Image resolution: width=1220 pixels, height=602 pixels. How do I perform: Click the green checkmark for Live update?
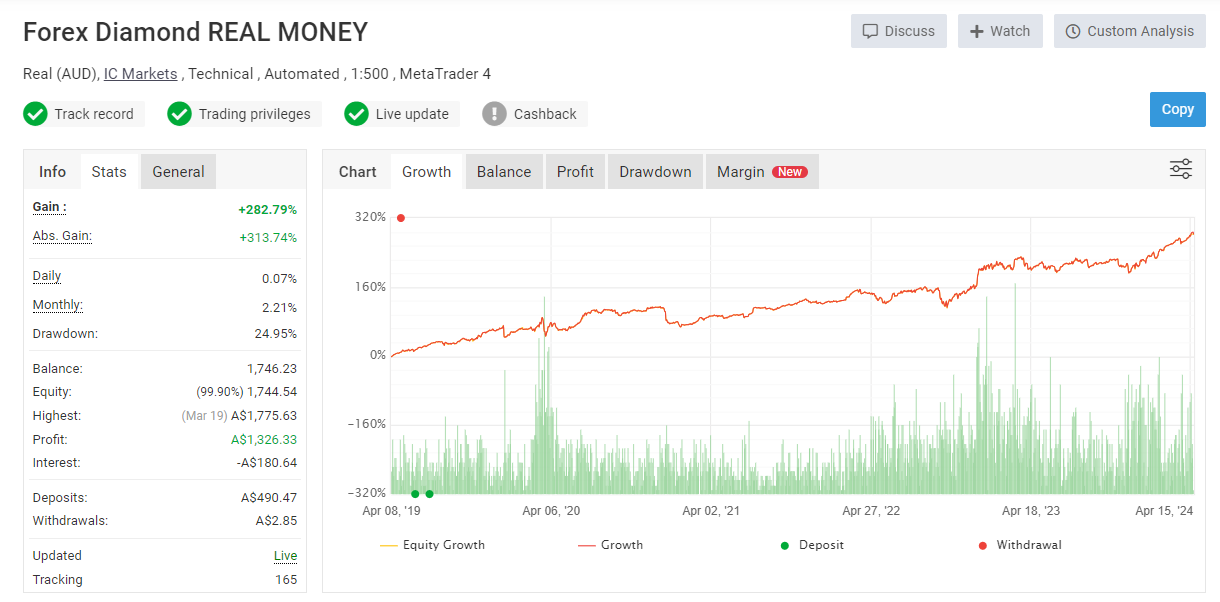pos(356,114)
